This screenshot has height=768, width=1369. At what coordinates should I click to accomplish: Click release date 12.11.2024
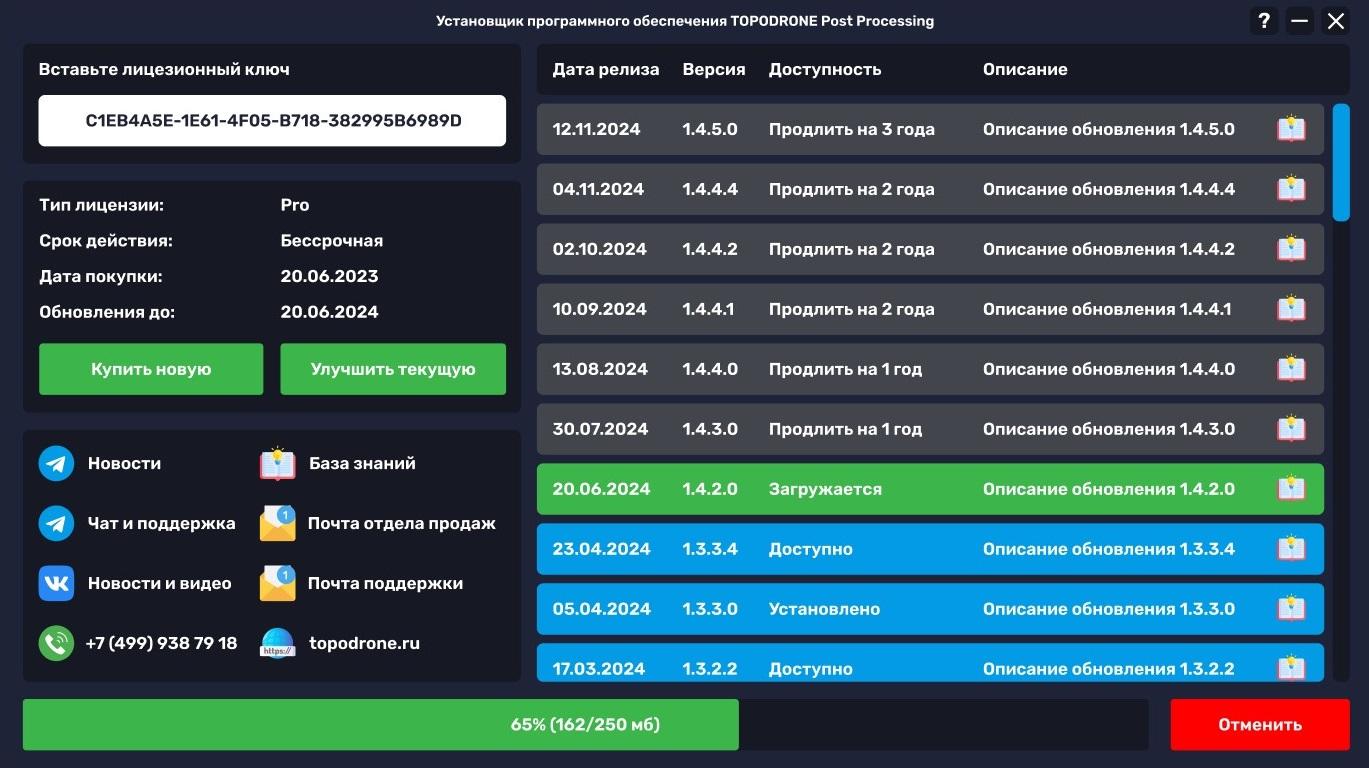(x=596, y=129)
